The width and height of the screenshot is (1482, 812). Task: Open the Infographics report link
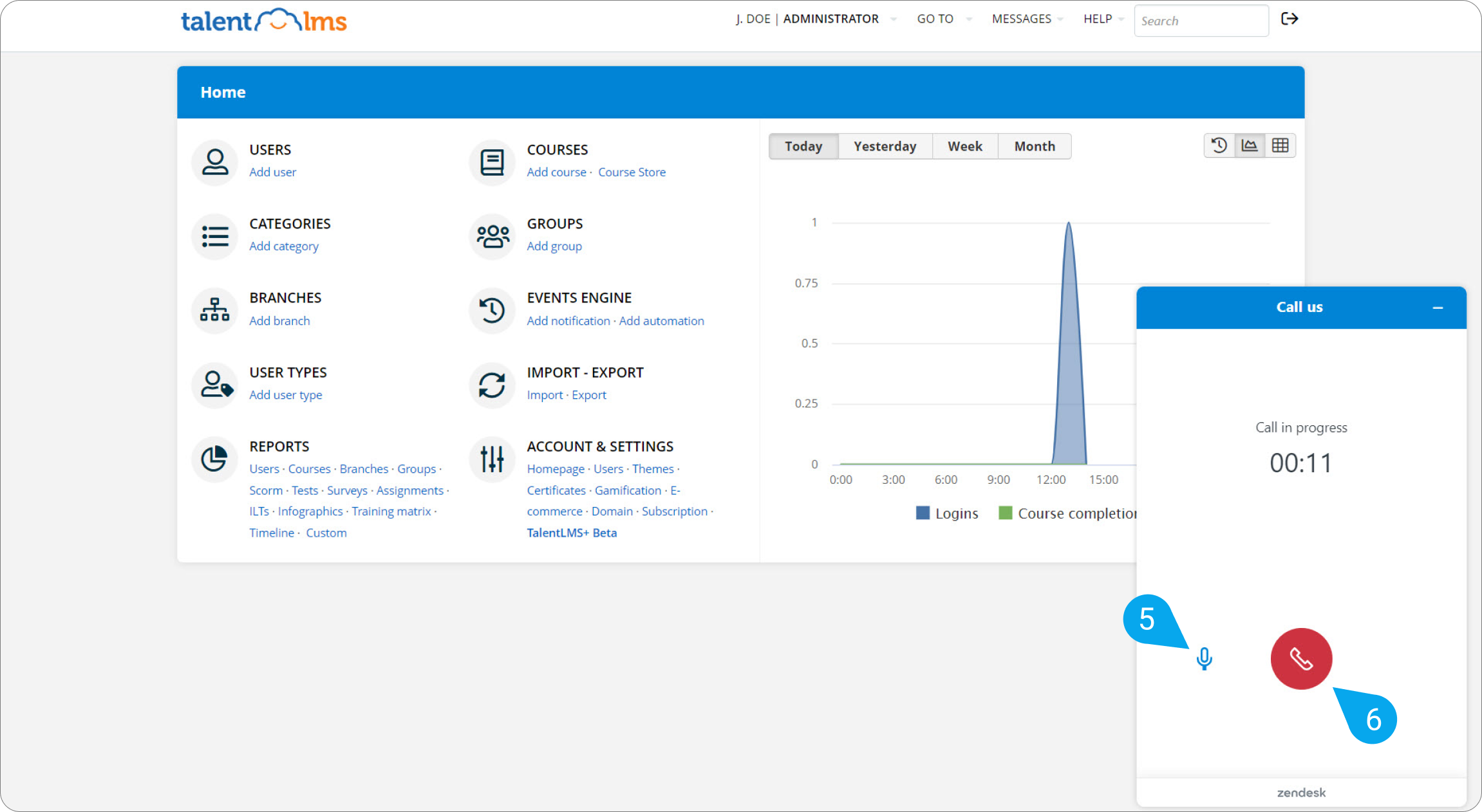(x=310, y=511)
